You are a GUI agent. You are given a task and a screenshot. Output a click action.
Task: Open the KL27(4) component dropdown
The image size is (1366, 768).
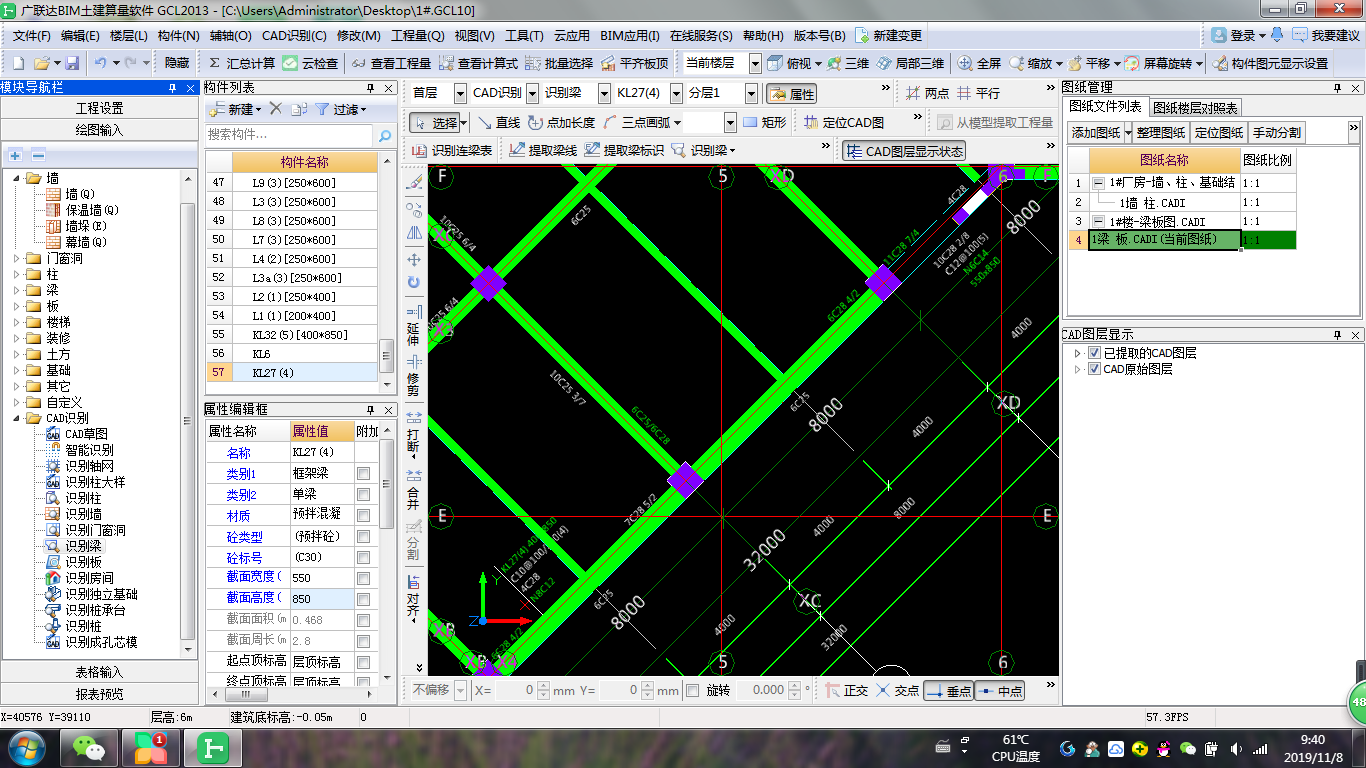click(677, 93)
